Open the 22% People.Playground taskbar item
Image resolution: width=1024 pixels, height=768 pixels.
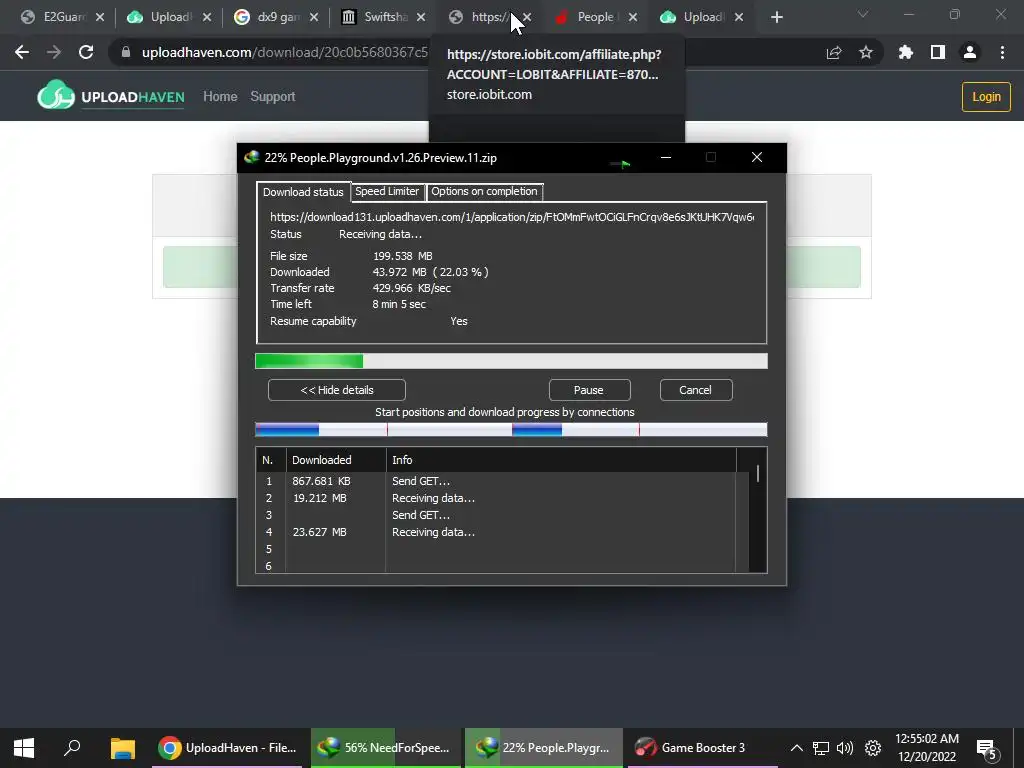click(543, 748)
